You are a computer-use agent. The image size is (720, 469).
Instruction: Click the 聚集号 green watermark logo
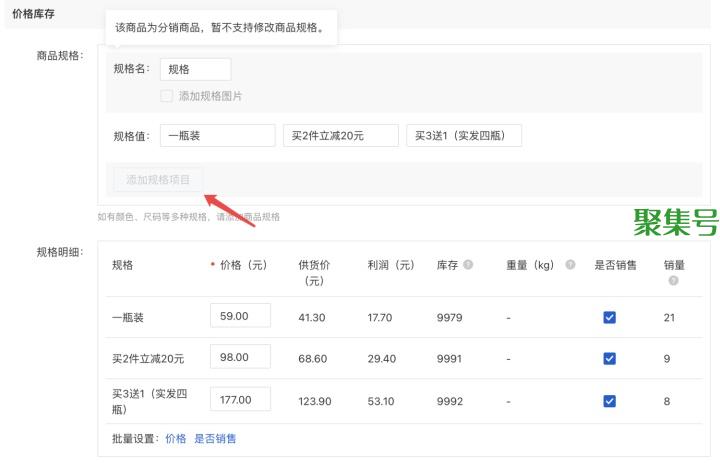(x=675, y=223)
